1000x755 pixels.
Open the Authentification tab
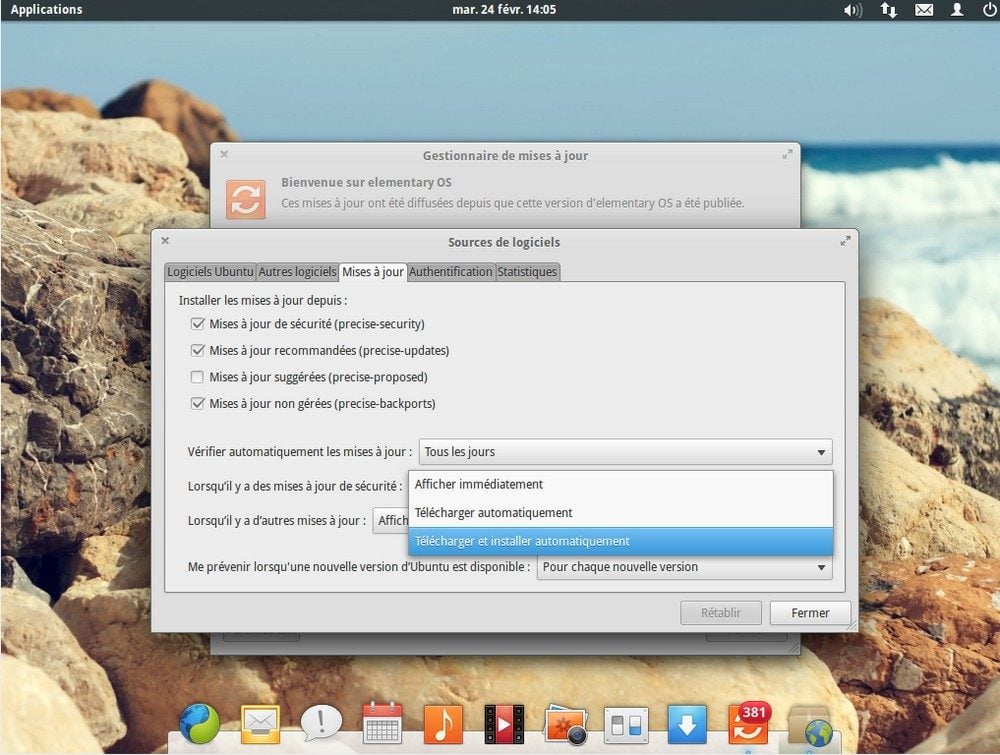451,272
